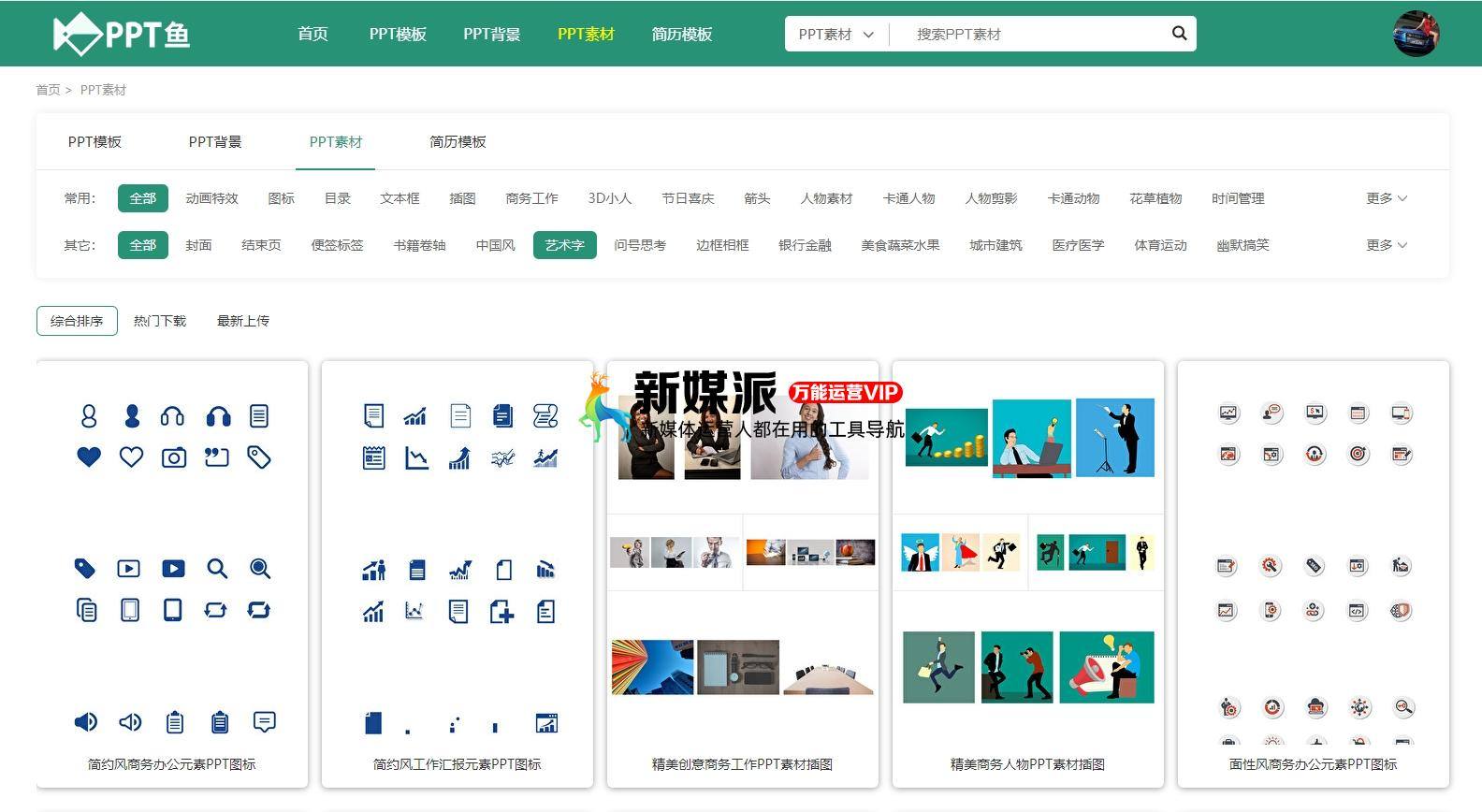
Task: Filter by 动画特效
Action: 211,198
